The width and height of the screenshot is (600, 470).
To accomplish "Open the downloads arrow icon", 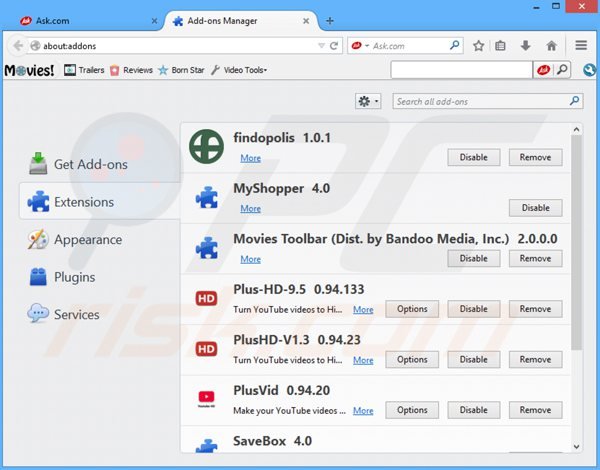I will tap(525, 46).
